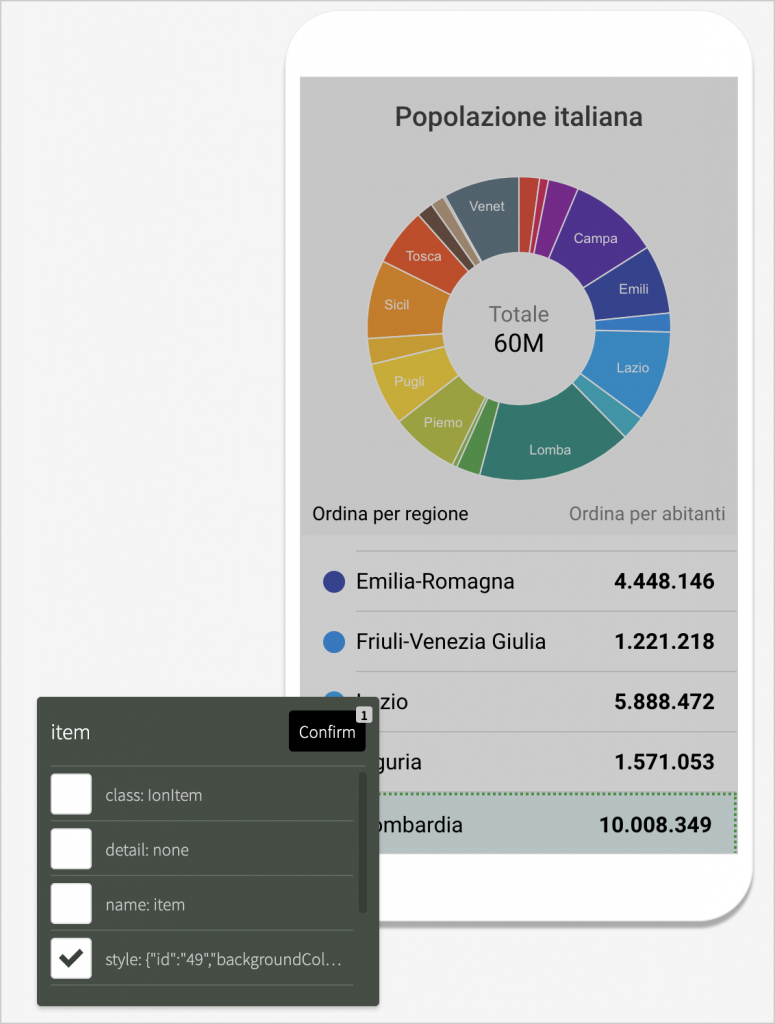This screenshot has height=1024, width=775.
Task: Click the detail: none label
Action: [147, 850]
